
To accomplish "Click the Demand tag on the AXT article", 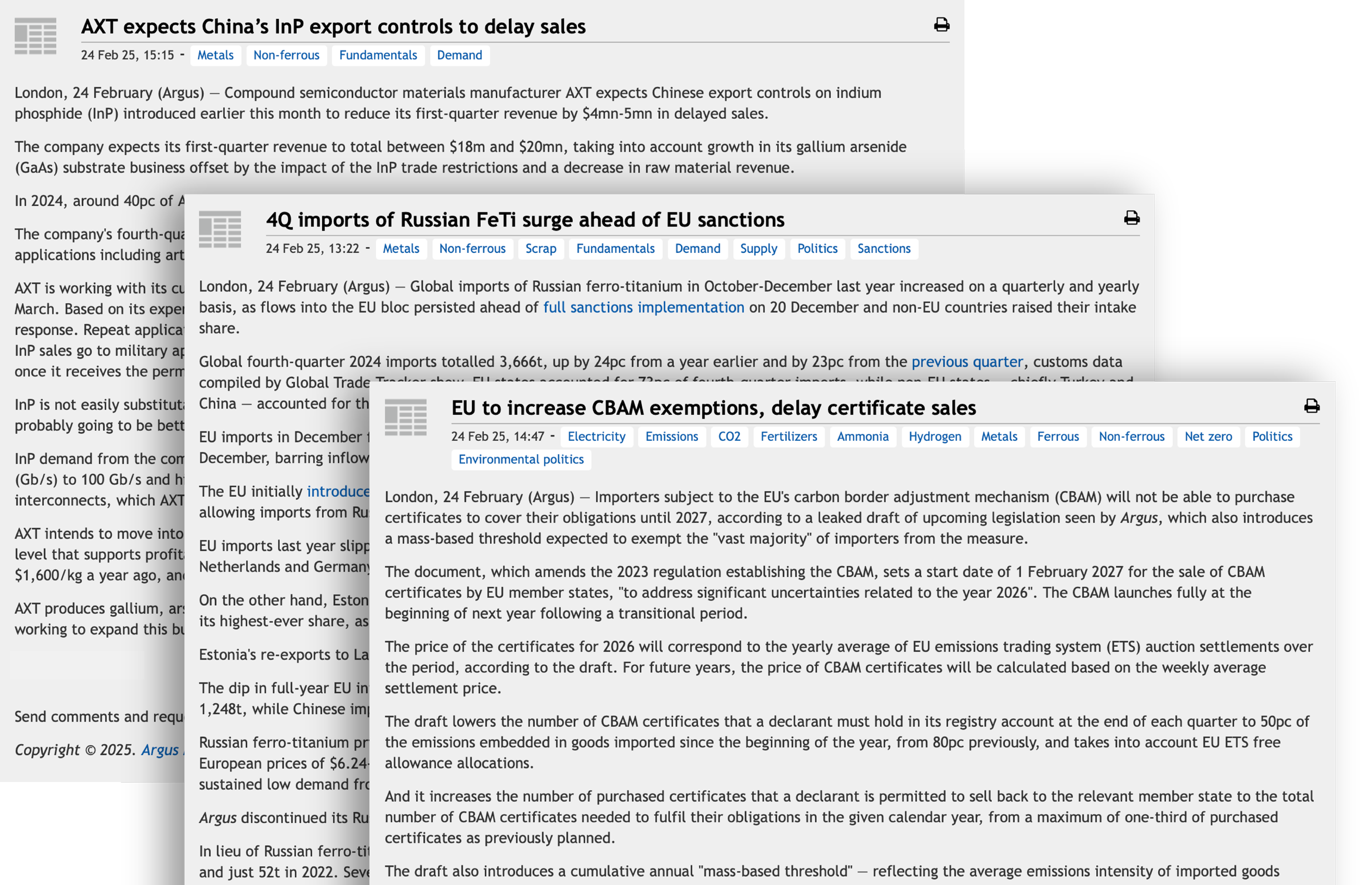I will (x=459, y=55).
